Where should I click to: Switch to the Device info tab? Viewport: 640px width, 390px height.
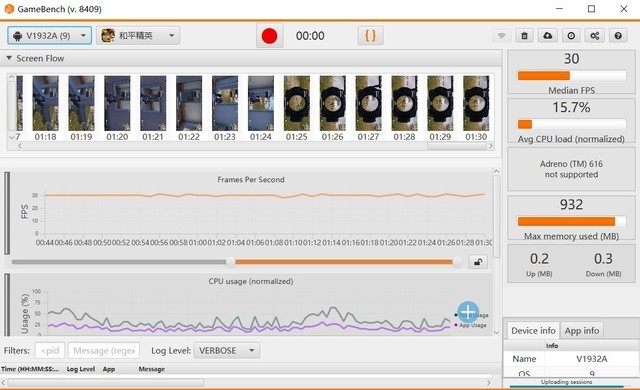[533, 330]
